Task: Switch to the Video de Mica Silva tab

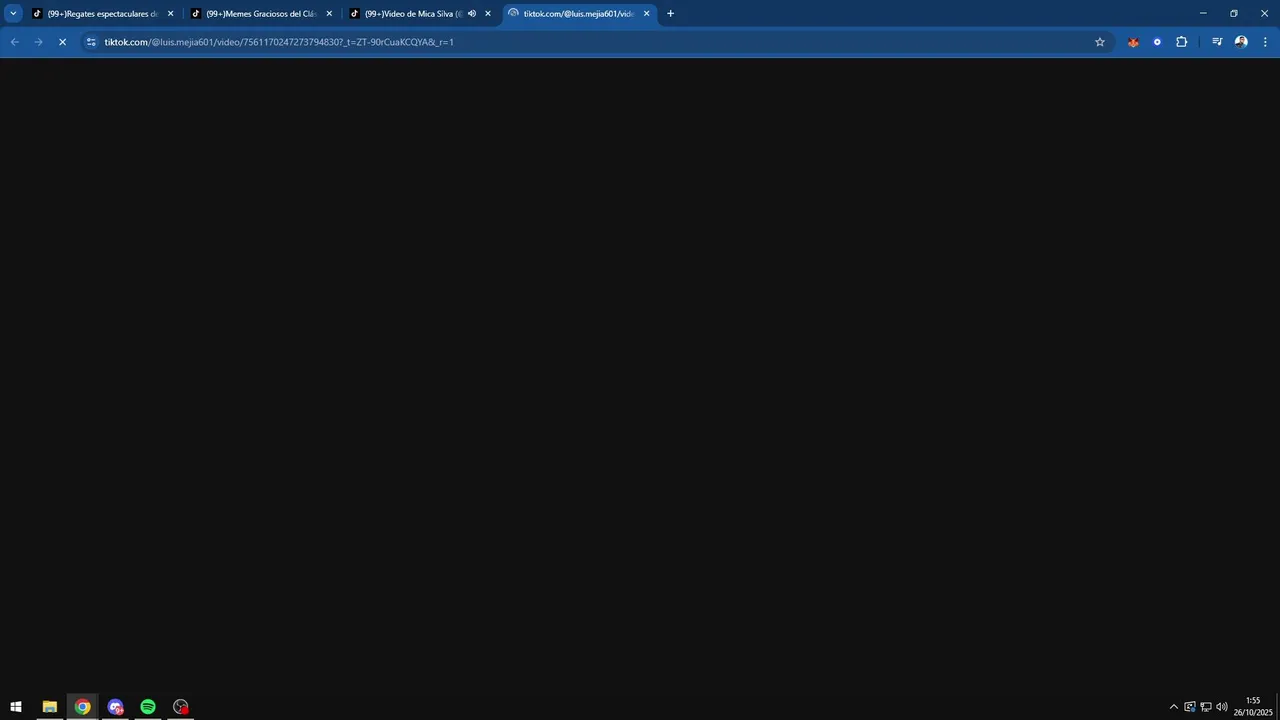Action: pyautogui.click(x=420, y=14)
